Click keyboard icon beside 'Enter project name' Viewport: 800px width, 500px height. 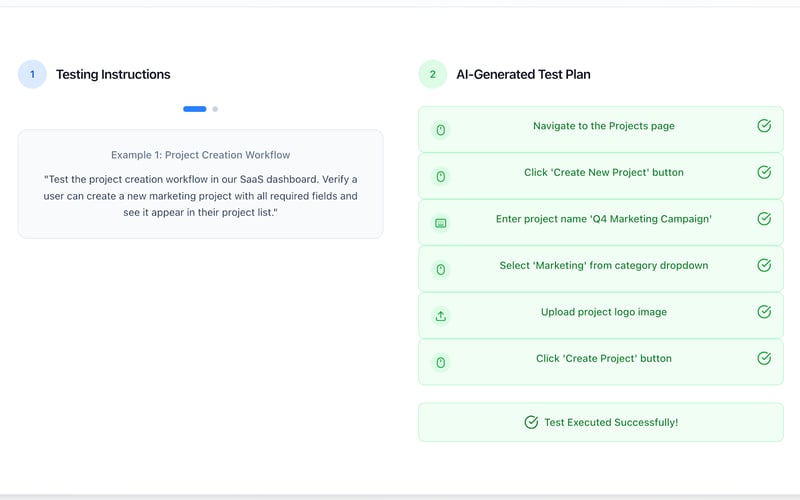tap(441, 223)
